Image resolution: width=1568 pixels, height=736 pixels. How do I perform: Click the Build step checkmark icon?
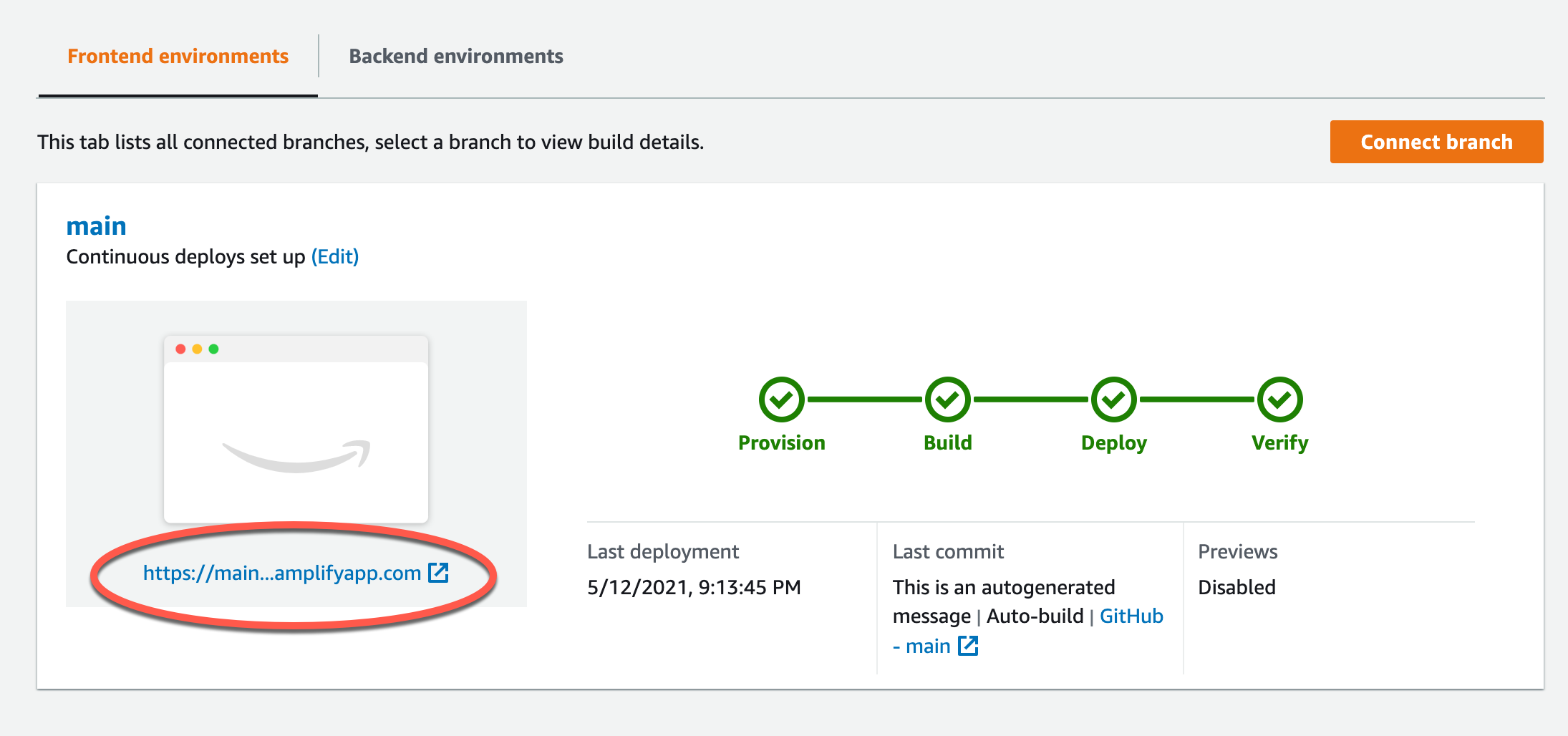pos(947,400)
